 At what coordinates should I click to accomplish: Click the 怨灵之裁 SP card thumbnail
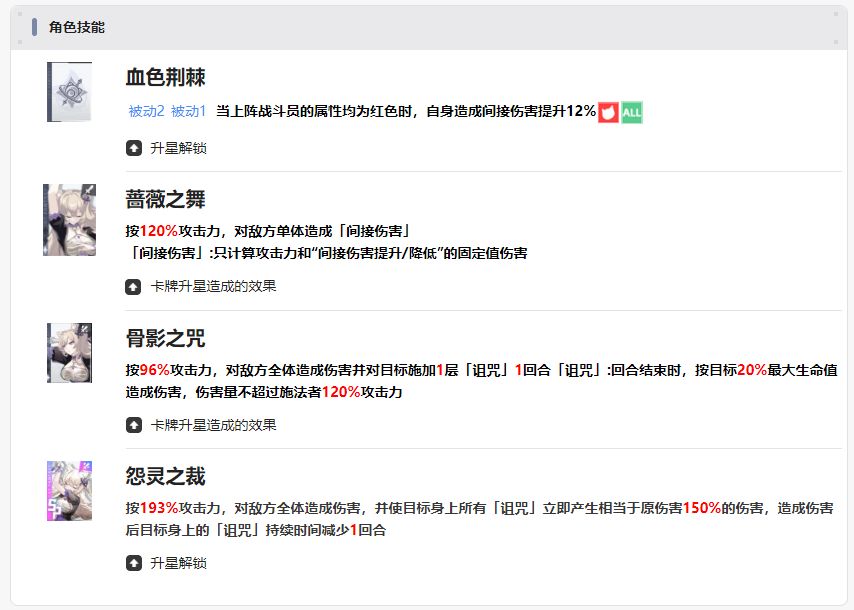(69, 491)
